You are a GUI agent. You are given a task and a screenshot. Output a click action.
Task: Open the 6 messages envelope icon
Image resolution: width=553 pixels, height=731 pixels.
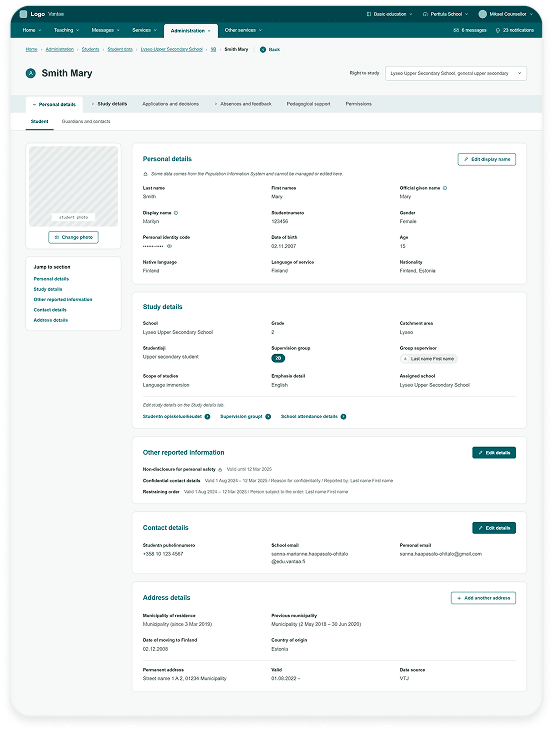tap(456, 30)
